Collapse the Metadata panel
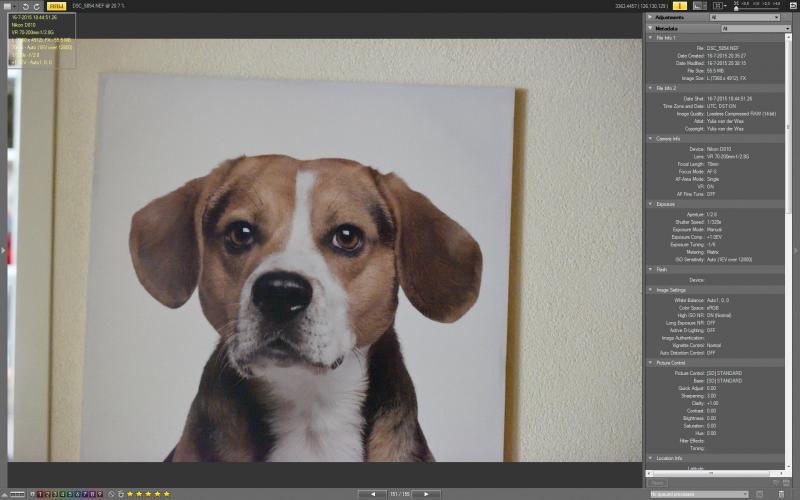This screenshot has height=500, width=800. click(650, 28)
